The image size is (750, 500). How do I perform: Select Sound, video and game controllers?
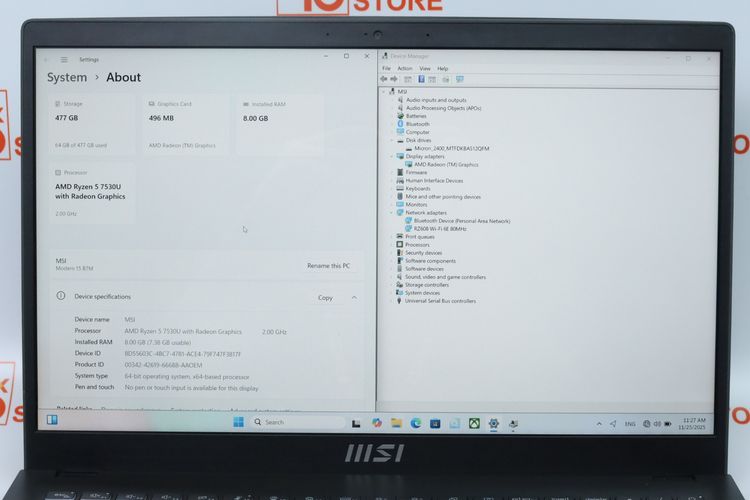(445, 277)
